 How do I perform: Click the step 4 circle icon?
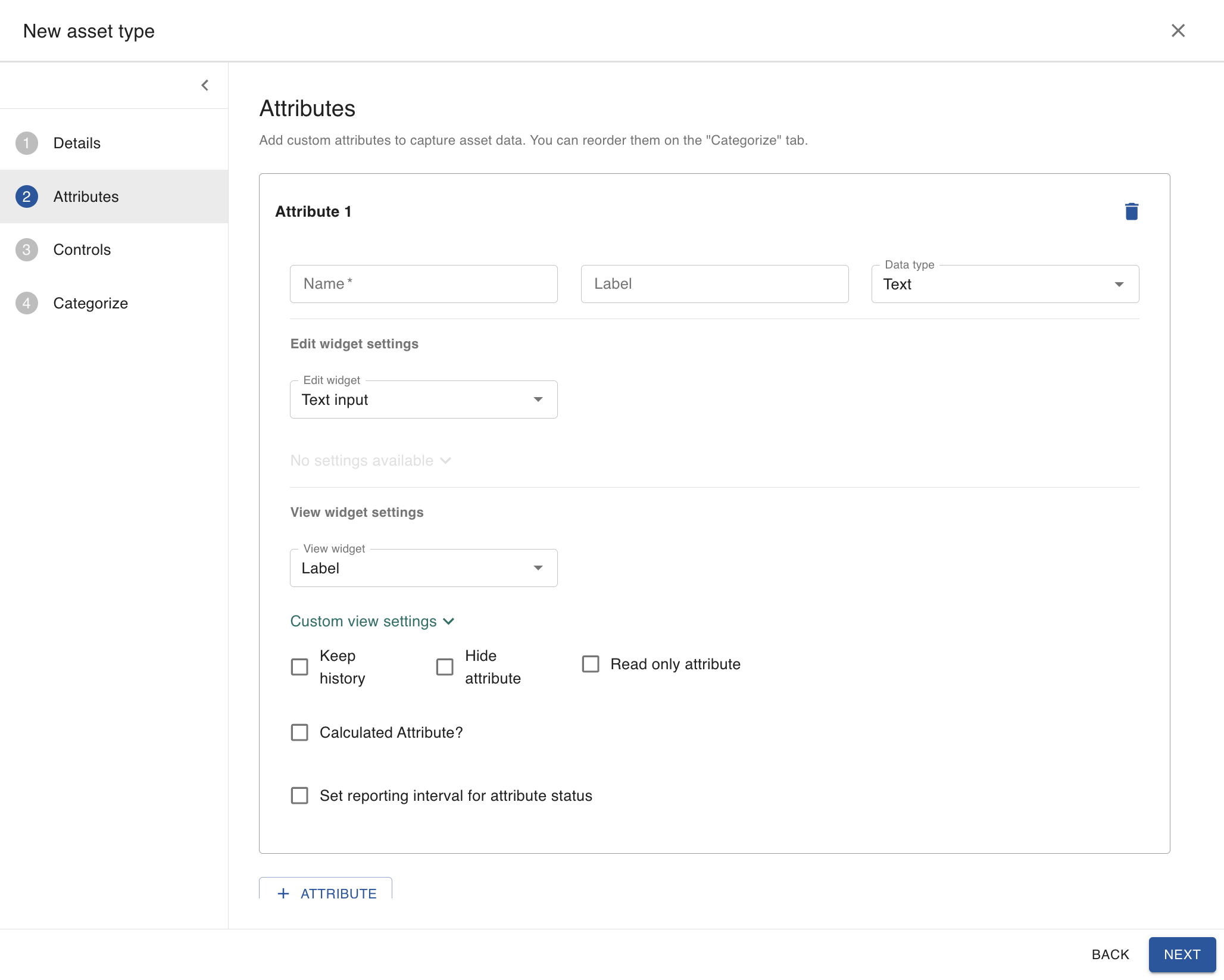(x=27, y=303)
